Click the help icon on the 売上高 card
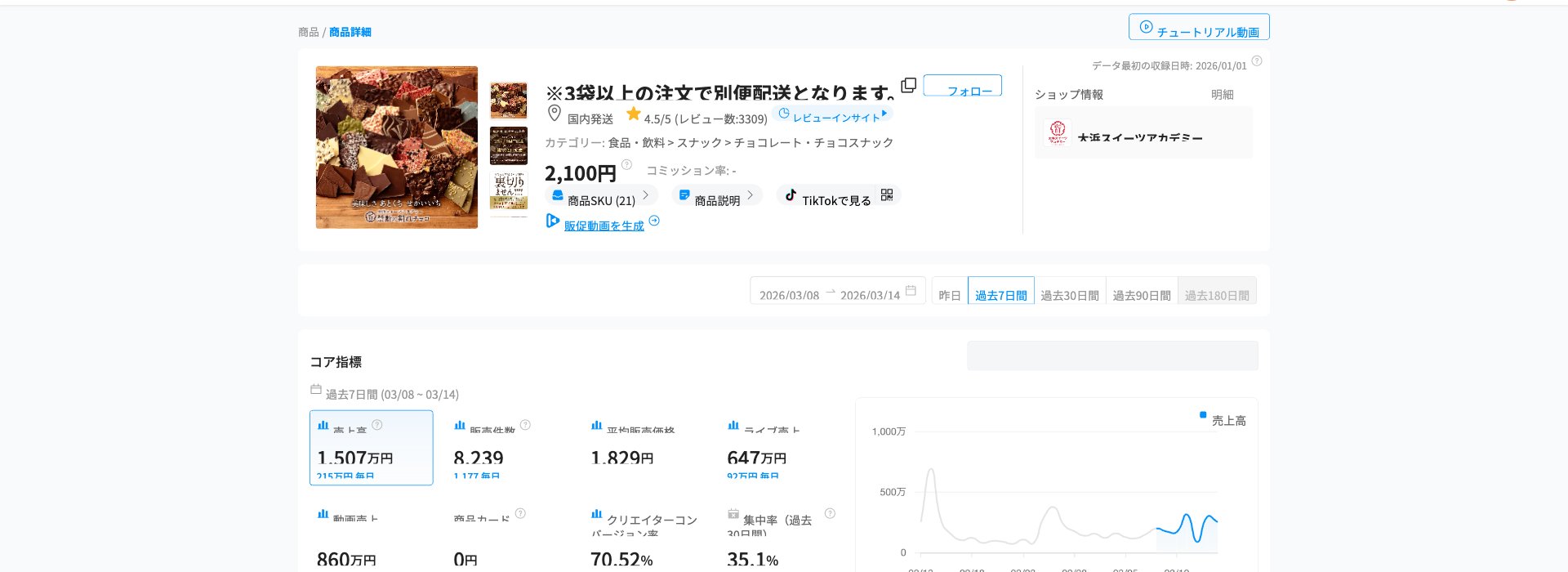1568x572 pixels. (x=377, y=424)
